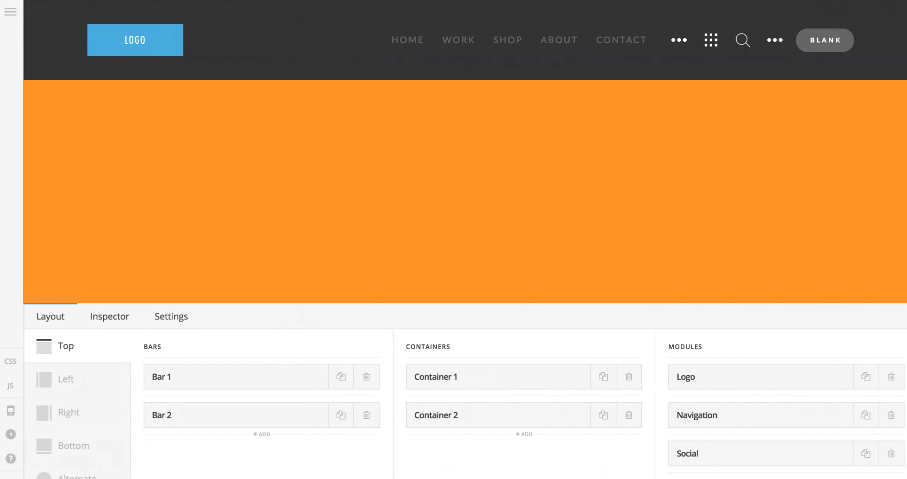Open the help question mark icon
The width and height of the screenshot is (907, 479).
click(x=10, y=459)
